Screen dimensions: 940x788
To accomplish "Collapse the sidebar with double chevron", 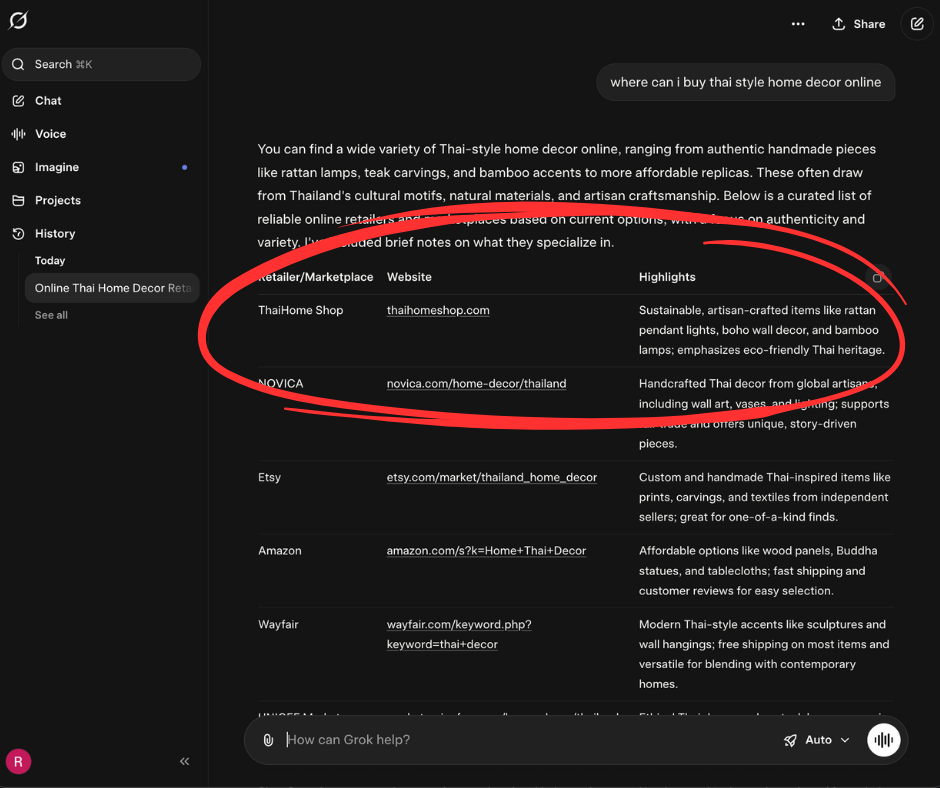I will click(185, 761).
